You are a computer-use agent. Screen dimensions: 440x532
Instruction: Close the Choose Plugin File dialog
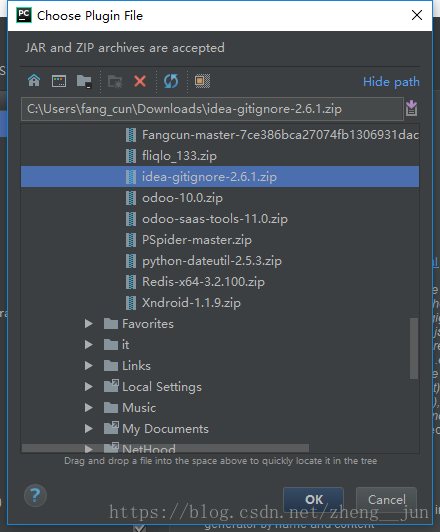click(x=417, y=15)
